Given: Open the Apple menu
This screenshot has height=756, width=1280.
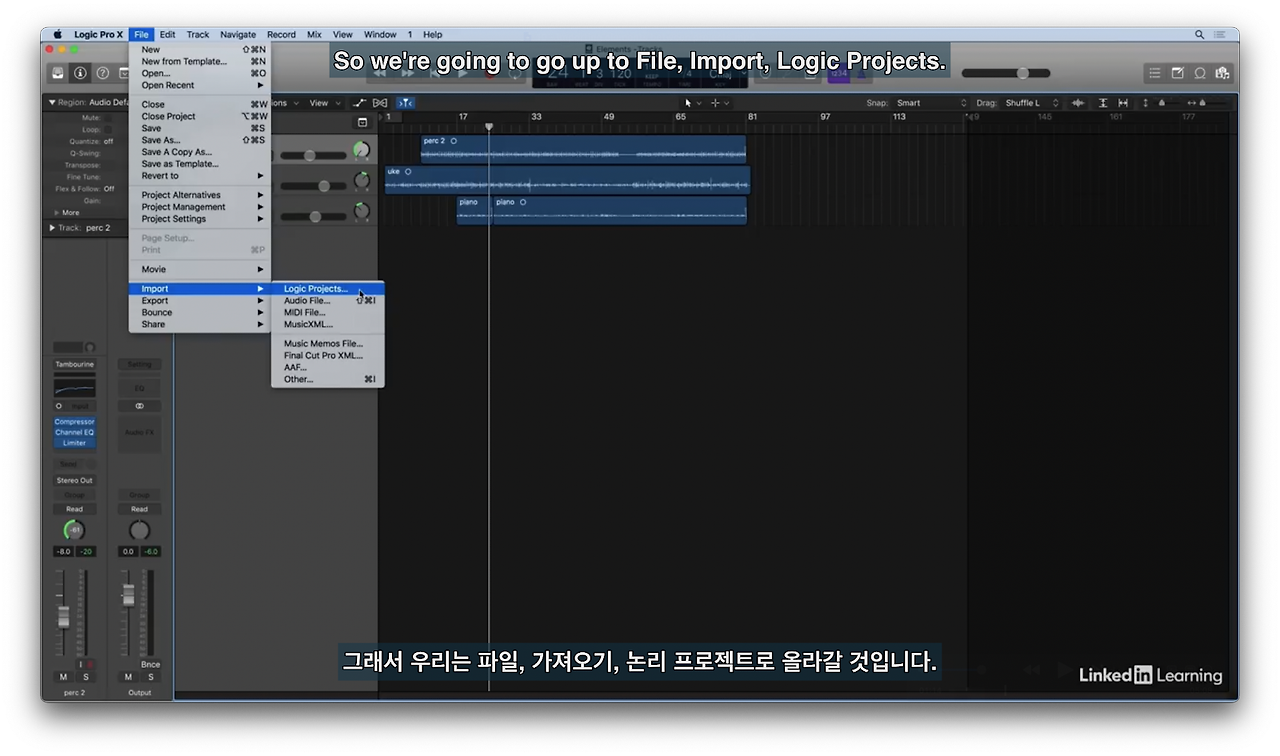Looking at the screenshot, I should coord(57,34).
